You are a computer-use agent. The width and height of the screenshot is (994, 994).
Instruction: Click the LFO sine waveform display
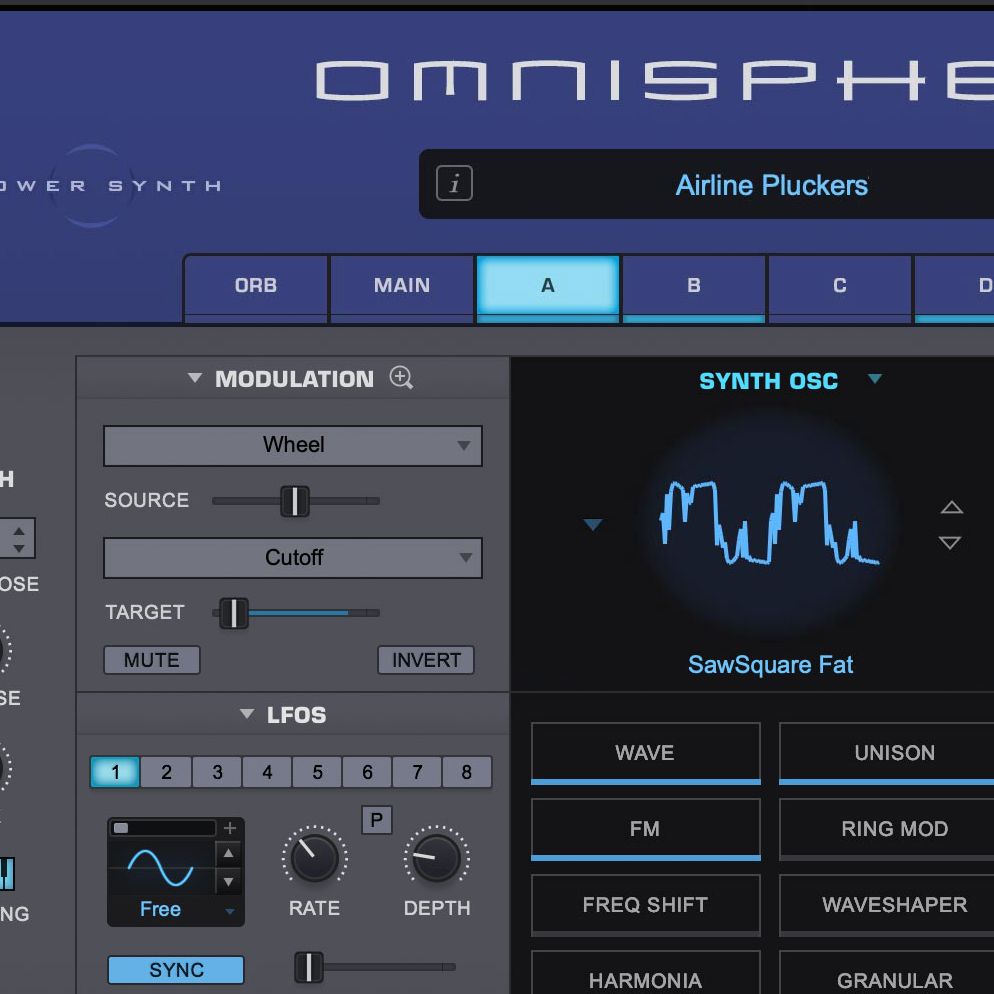161,867
